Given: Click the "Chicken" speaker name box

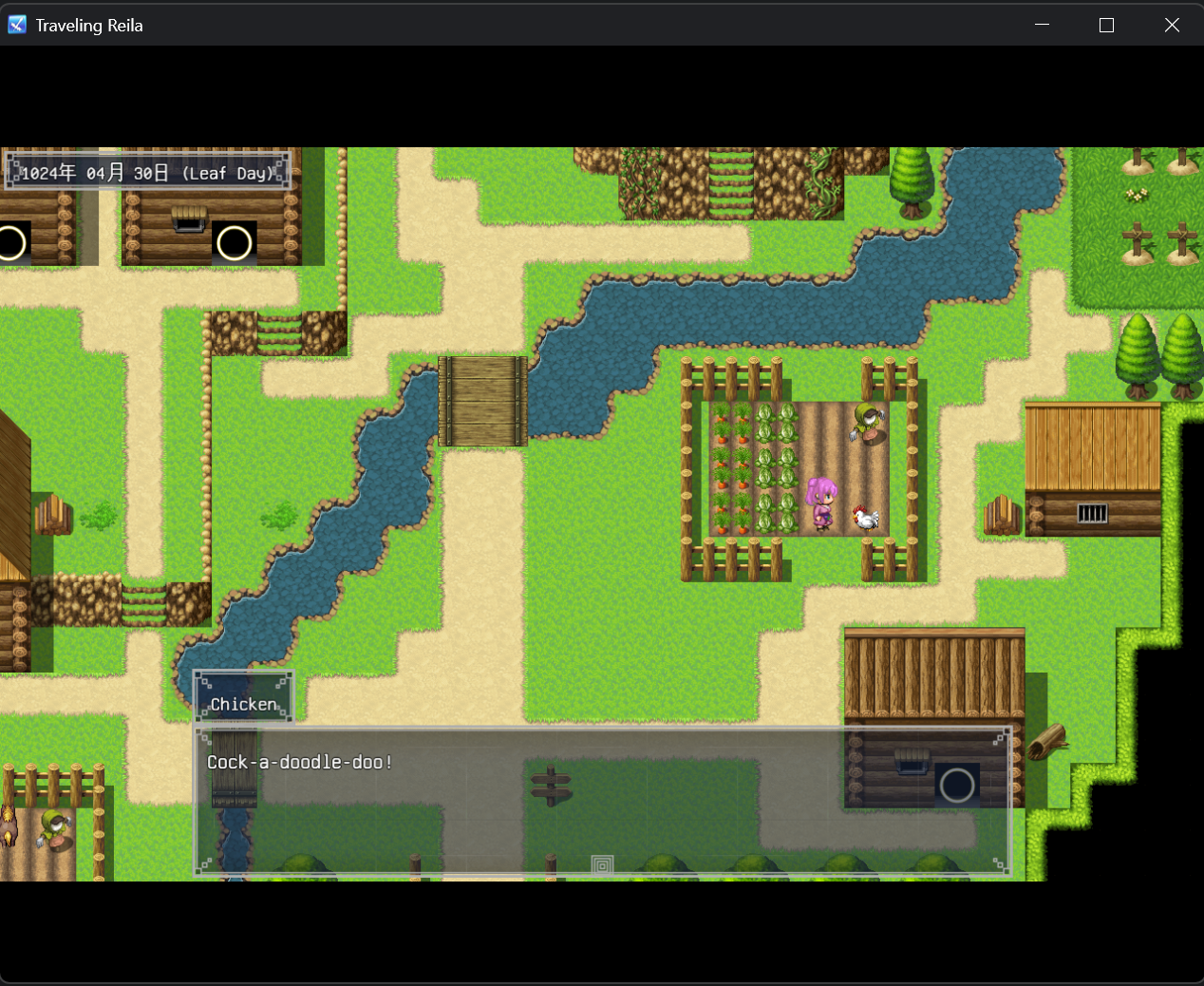Looking at the screenshot, I should [x=244, y=698].
